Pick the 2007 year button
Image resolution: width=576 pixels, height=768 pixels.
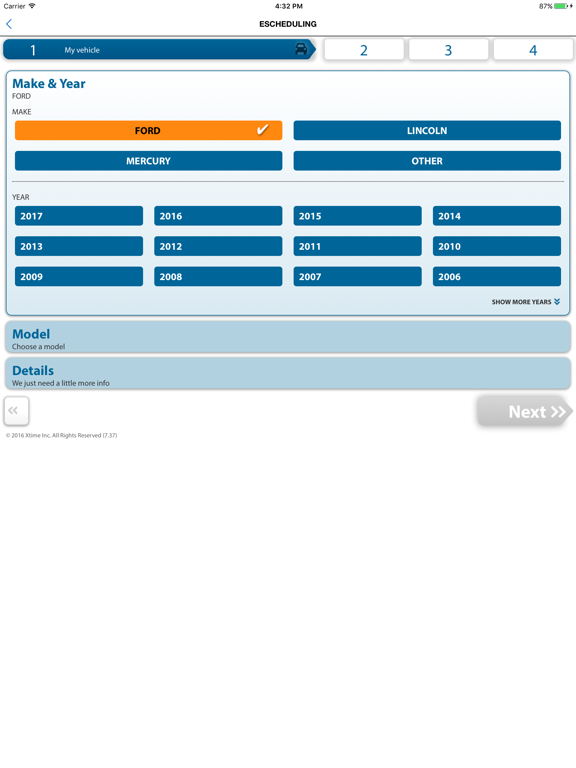click(x=358, y=277)
